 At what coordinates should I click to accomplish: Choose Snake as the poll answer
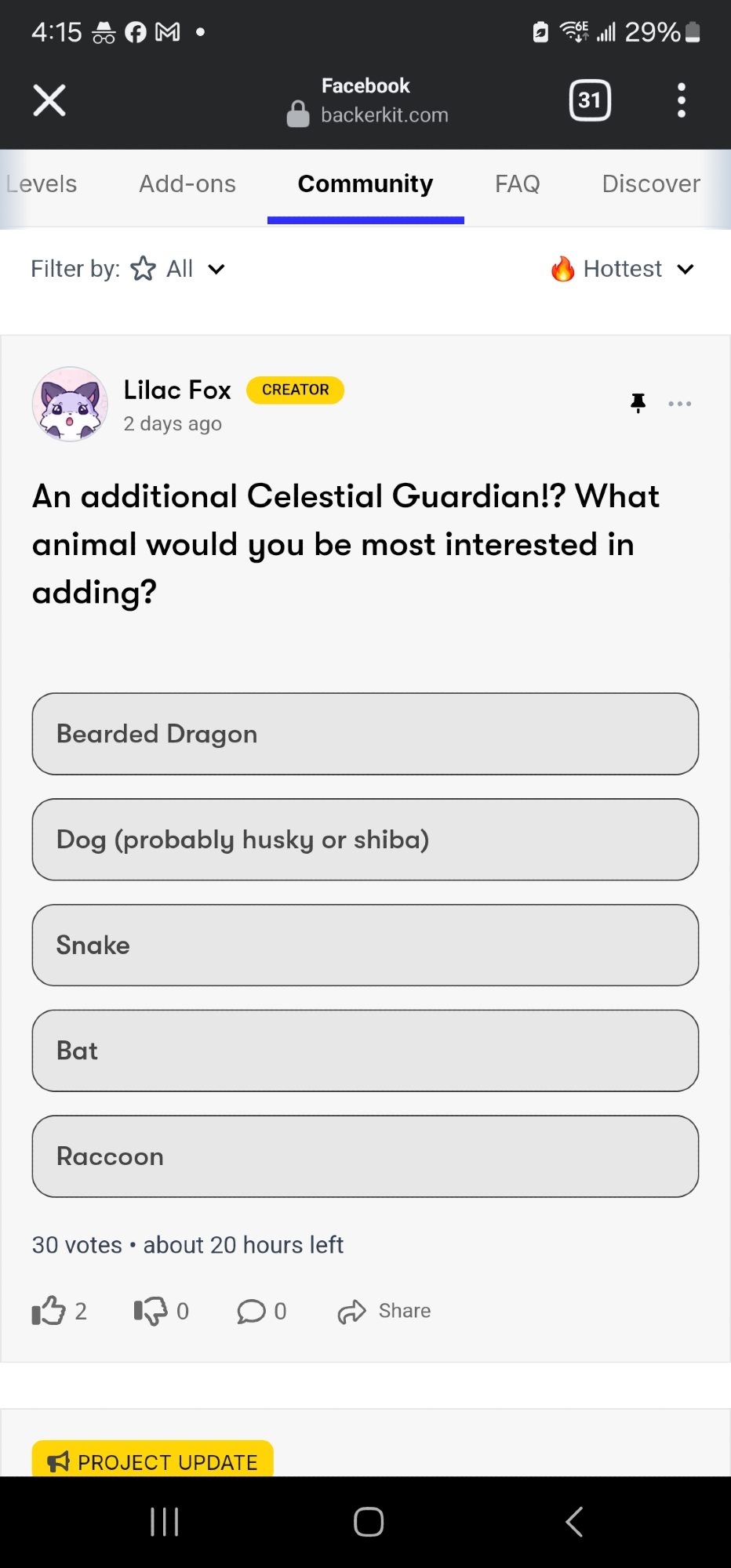(x=365, y=946)
